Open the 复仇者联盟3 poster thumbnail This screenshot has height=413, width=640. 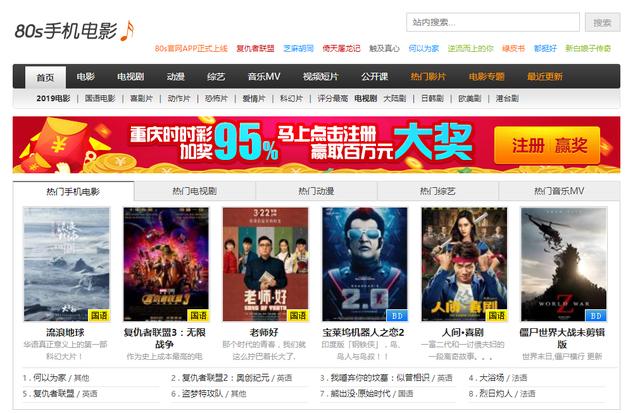coord(166,264)
